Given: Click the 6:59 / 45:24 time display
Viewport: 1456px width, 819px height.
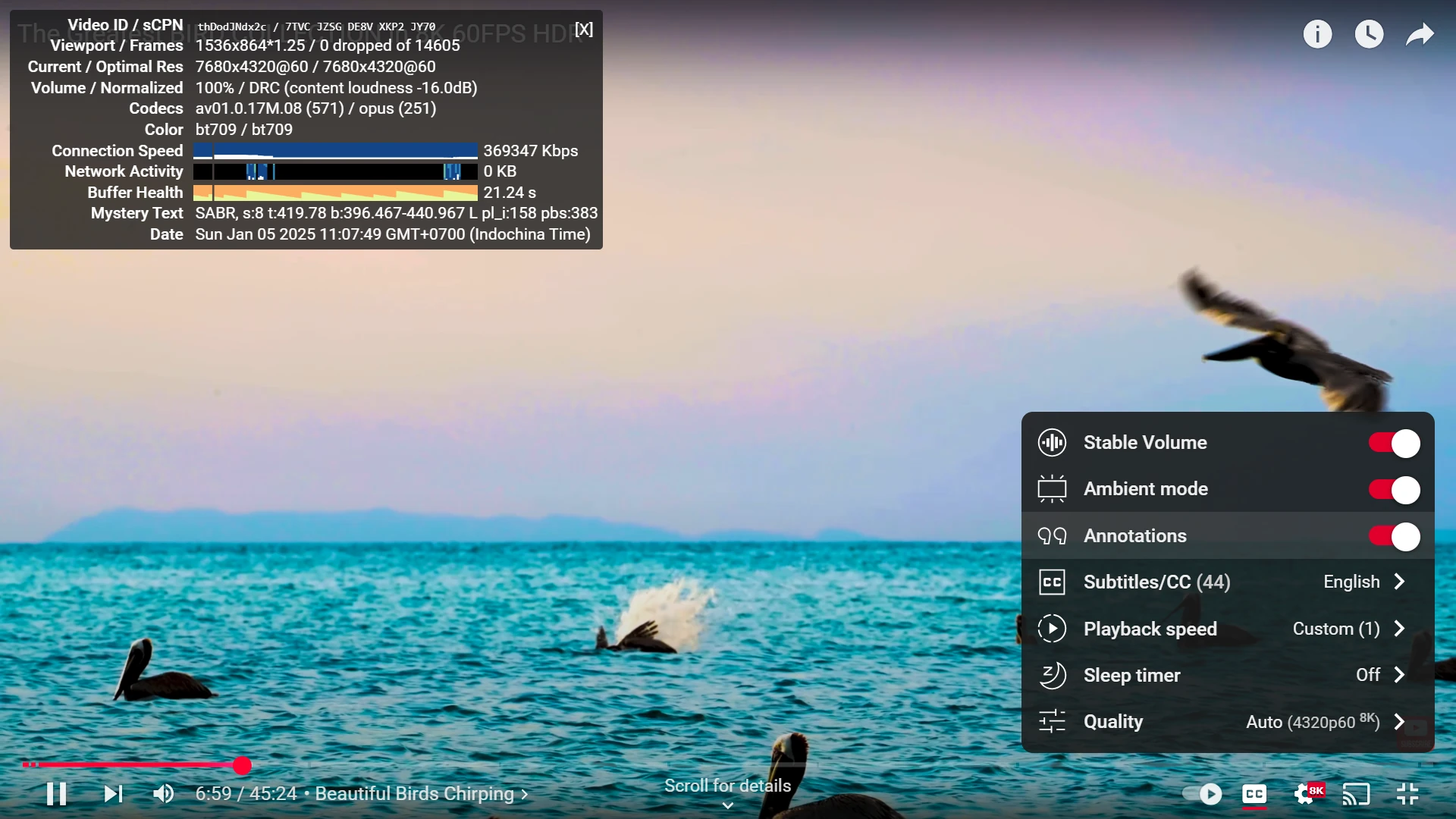Looking at the screenshot, I should [x=246, y=794].
